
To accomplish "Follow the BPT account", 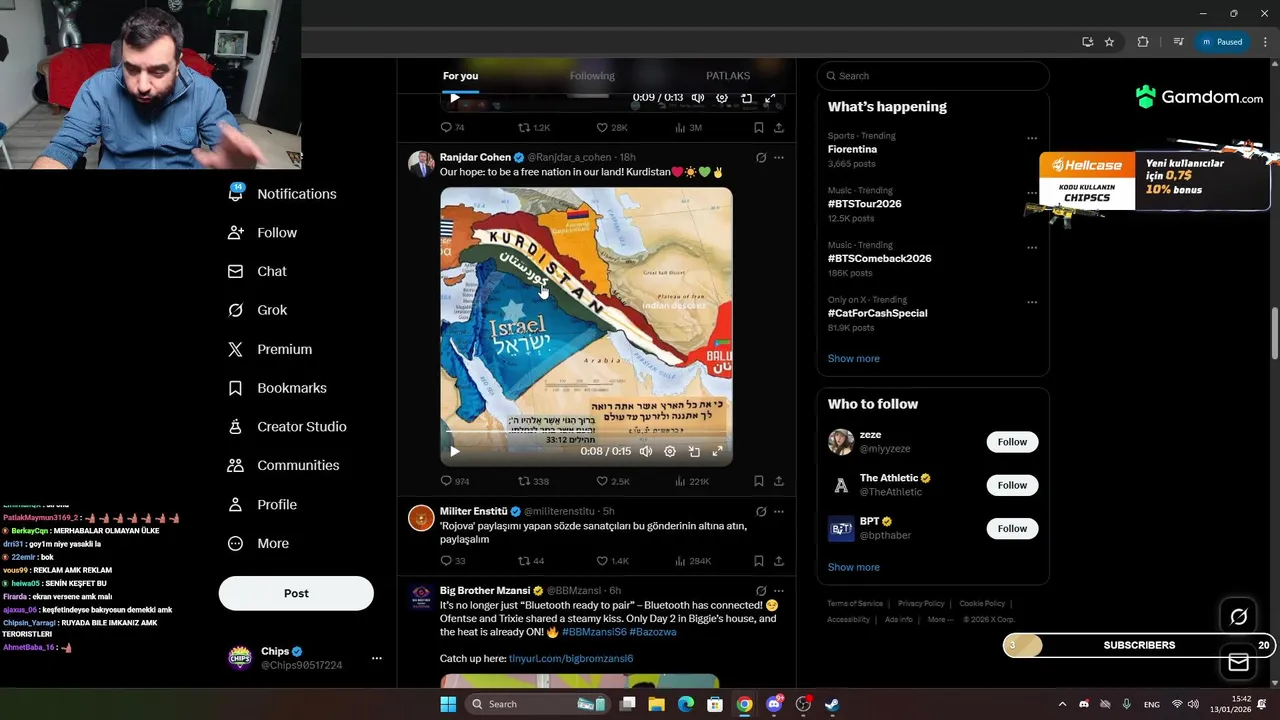I will point(1012,528).
